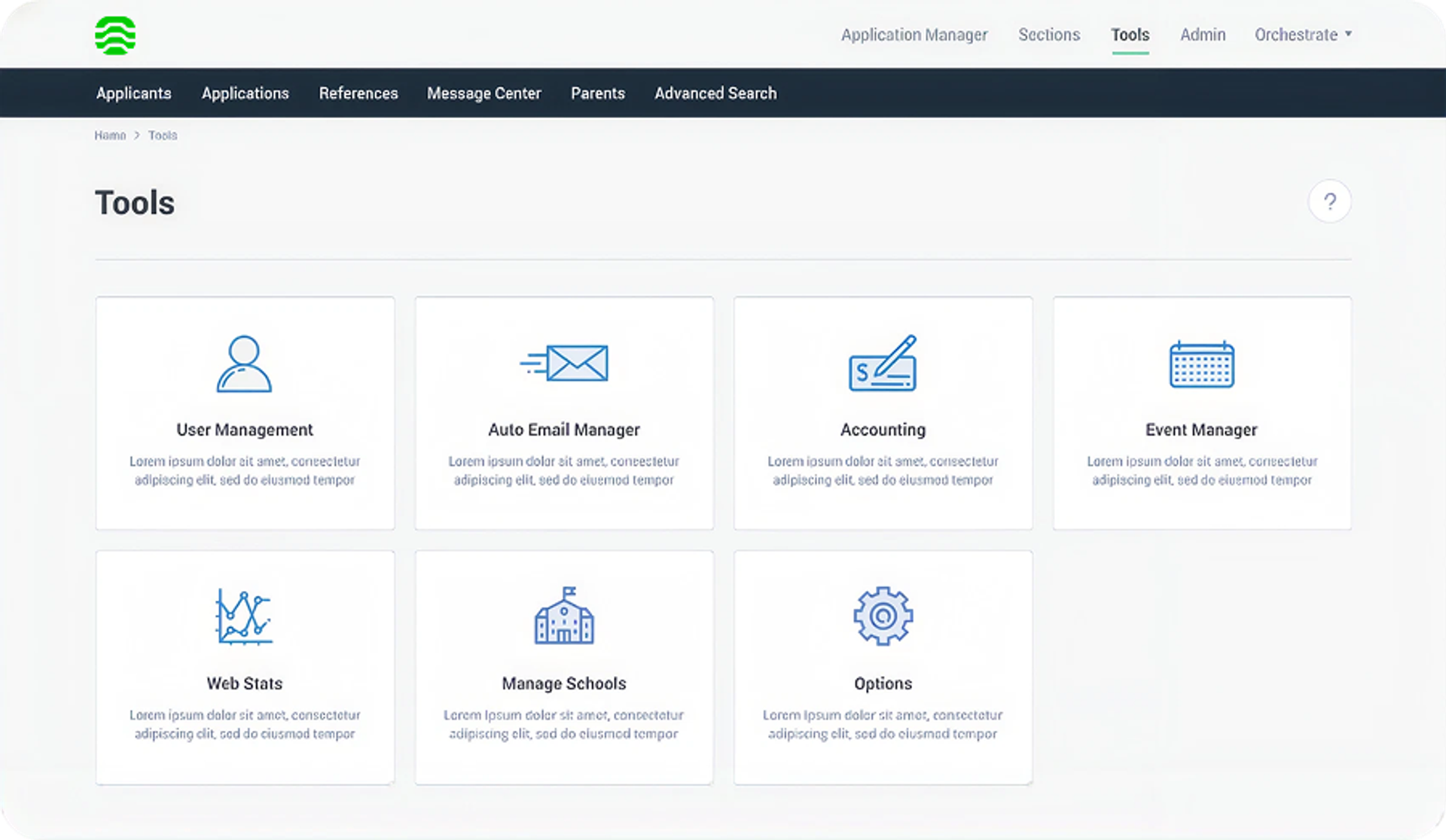Viewport: 1446px width, 840px height.
Task: Click the Tools breadcrumb link
Action: click(163, 135)
